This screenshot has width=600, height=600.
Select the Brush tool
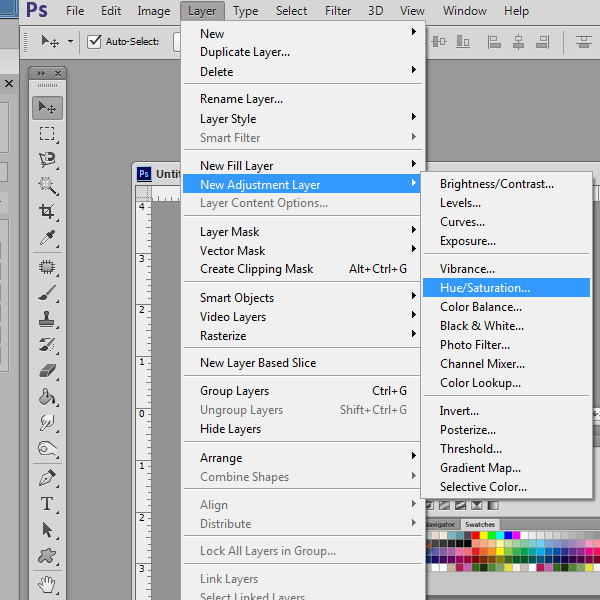coord(47,293)
